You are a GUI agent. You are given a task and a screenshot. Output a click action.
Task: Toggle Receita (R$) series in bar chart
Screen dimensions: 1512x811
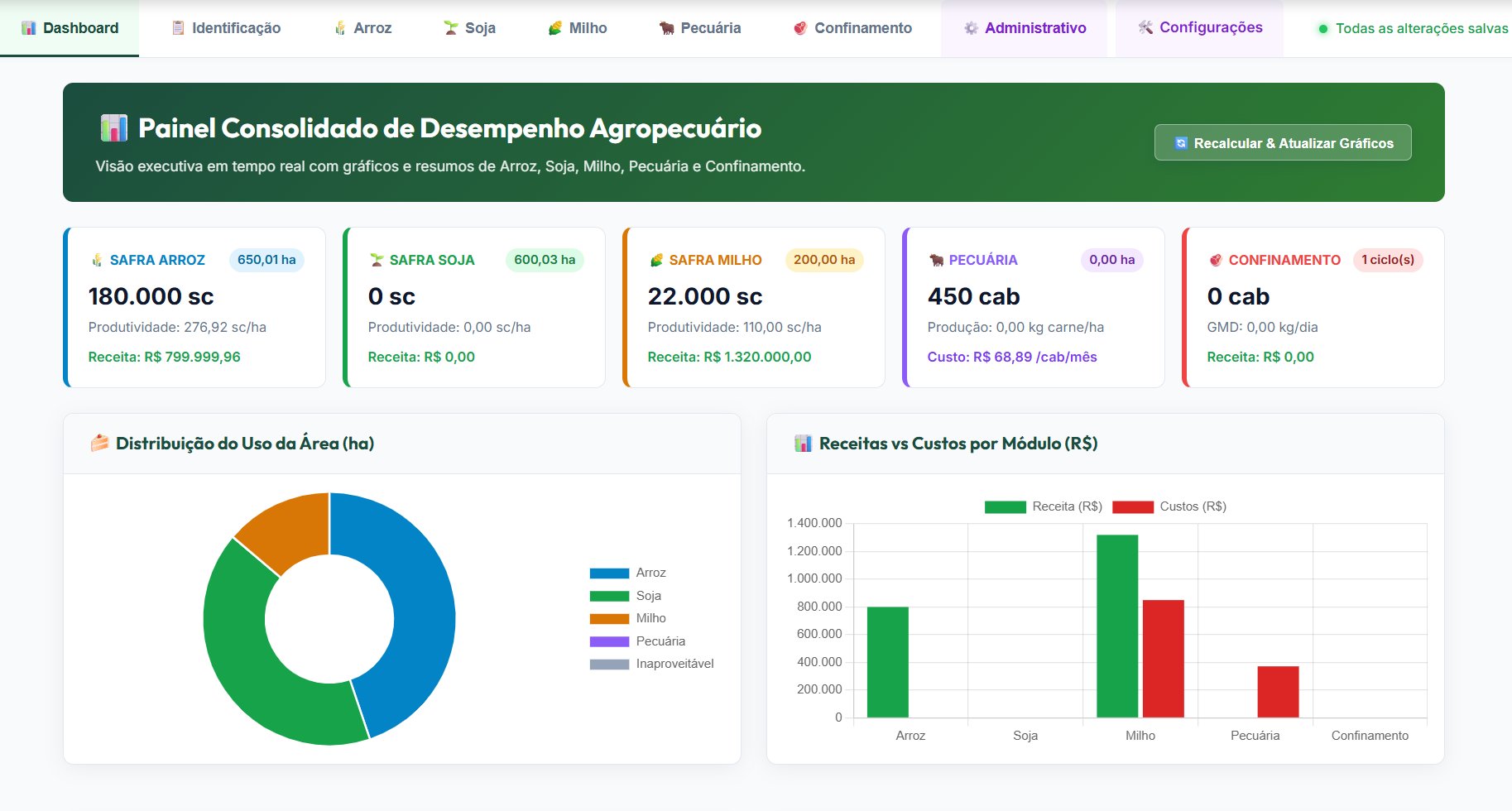point(1043,506)
